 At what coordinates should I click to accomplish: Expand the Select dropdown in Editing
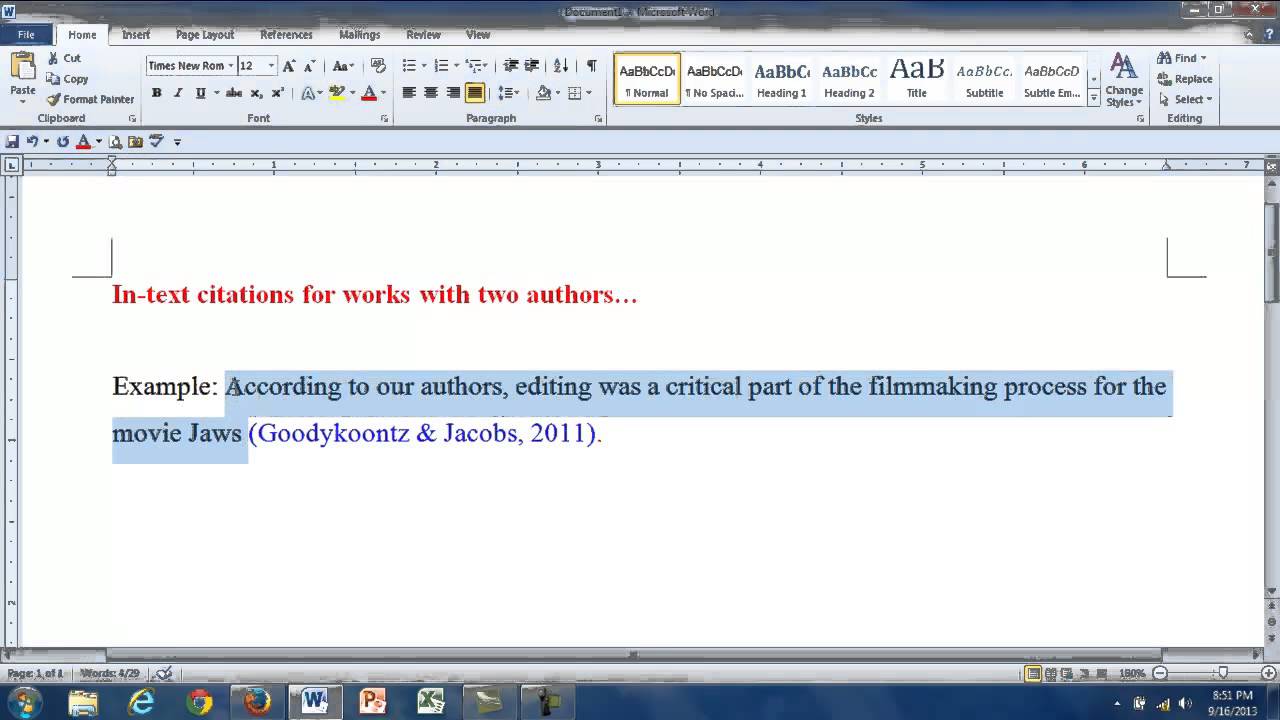coord(1185,99)
